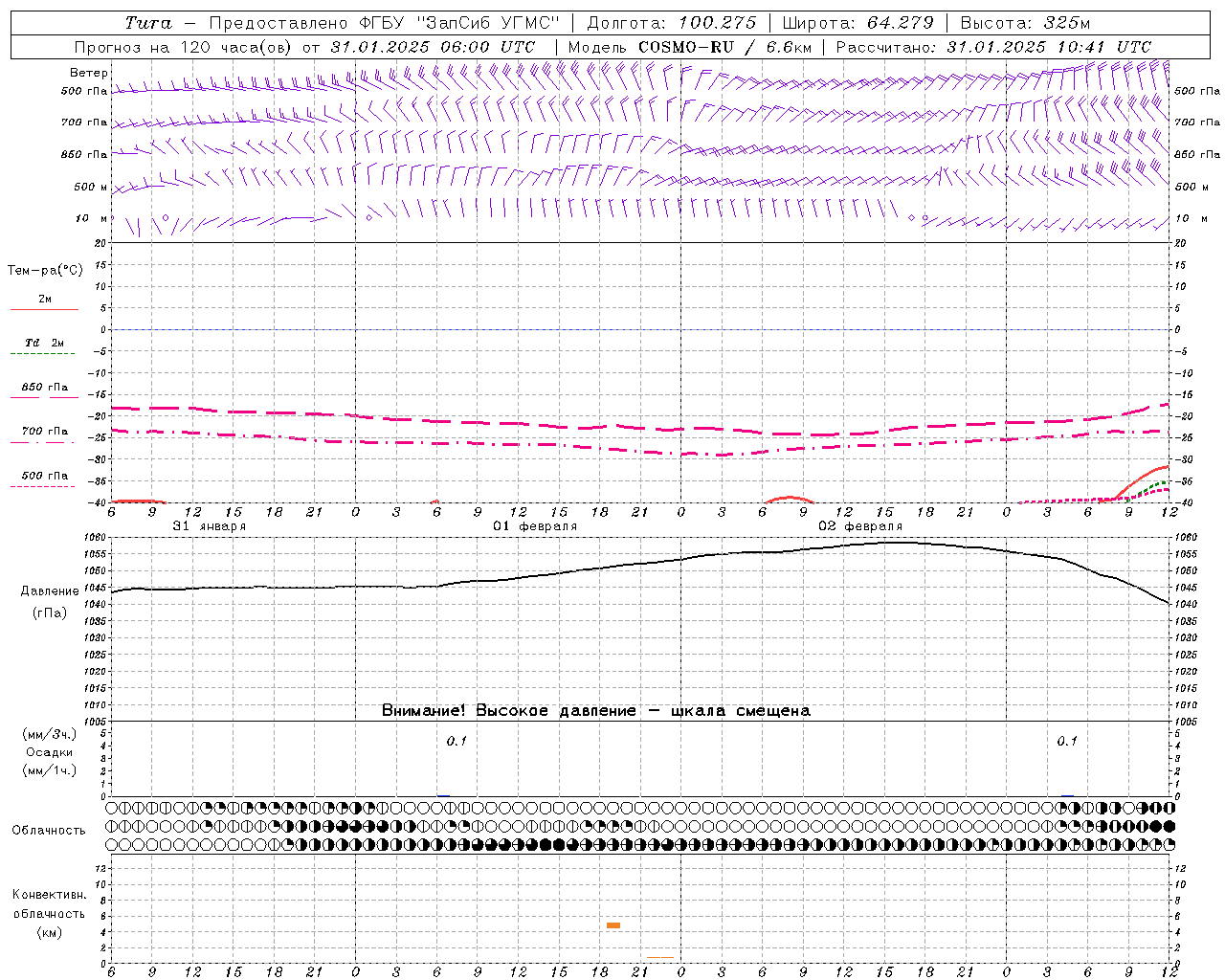Click the "Td 2м" dew point legend entry
1225x980 pixels.
44,343
